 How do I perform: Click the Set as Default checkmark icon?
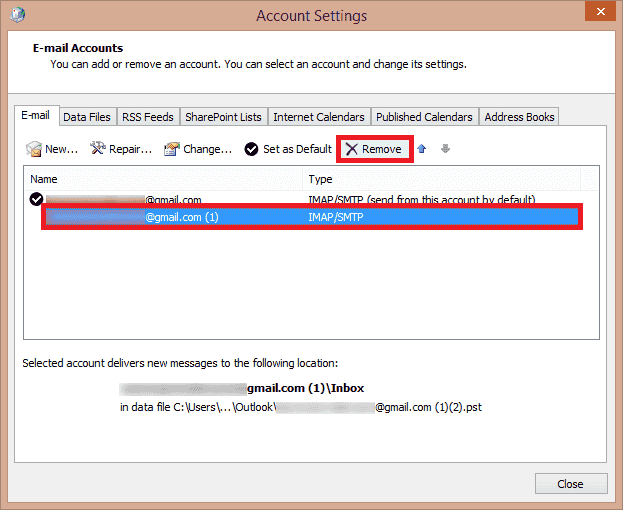[251, 149]
